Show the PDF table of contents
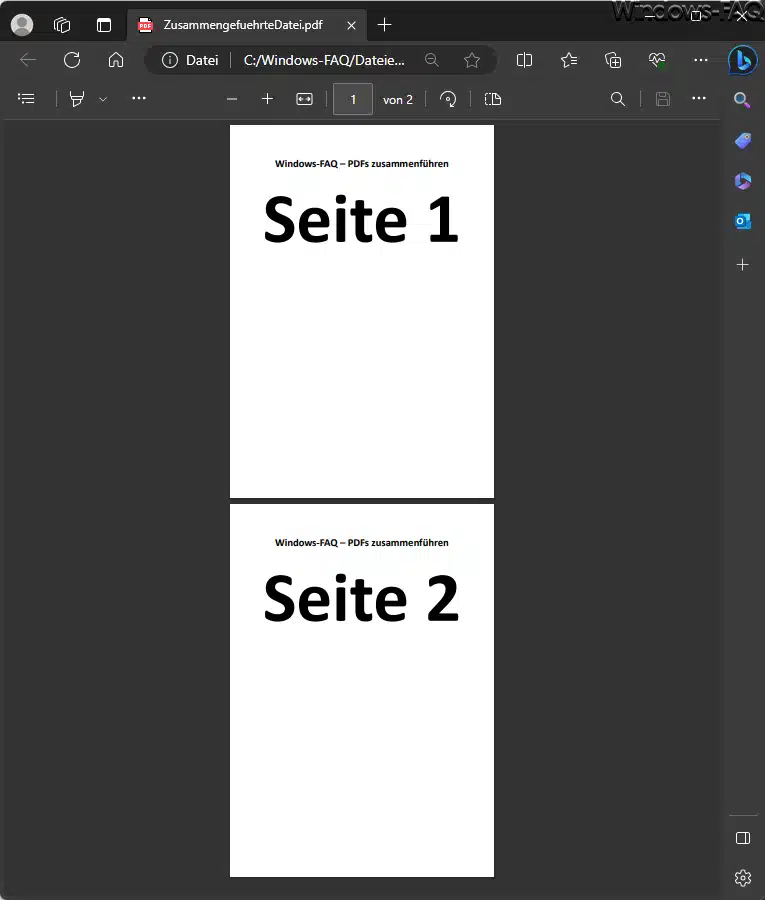Viewport: 765px width, 900px height. pyautogui.click(x=26, y=99)
